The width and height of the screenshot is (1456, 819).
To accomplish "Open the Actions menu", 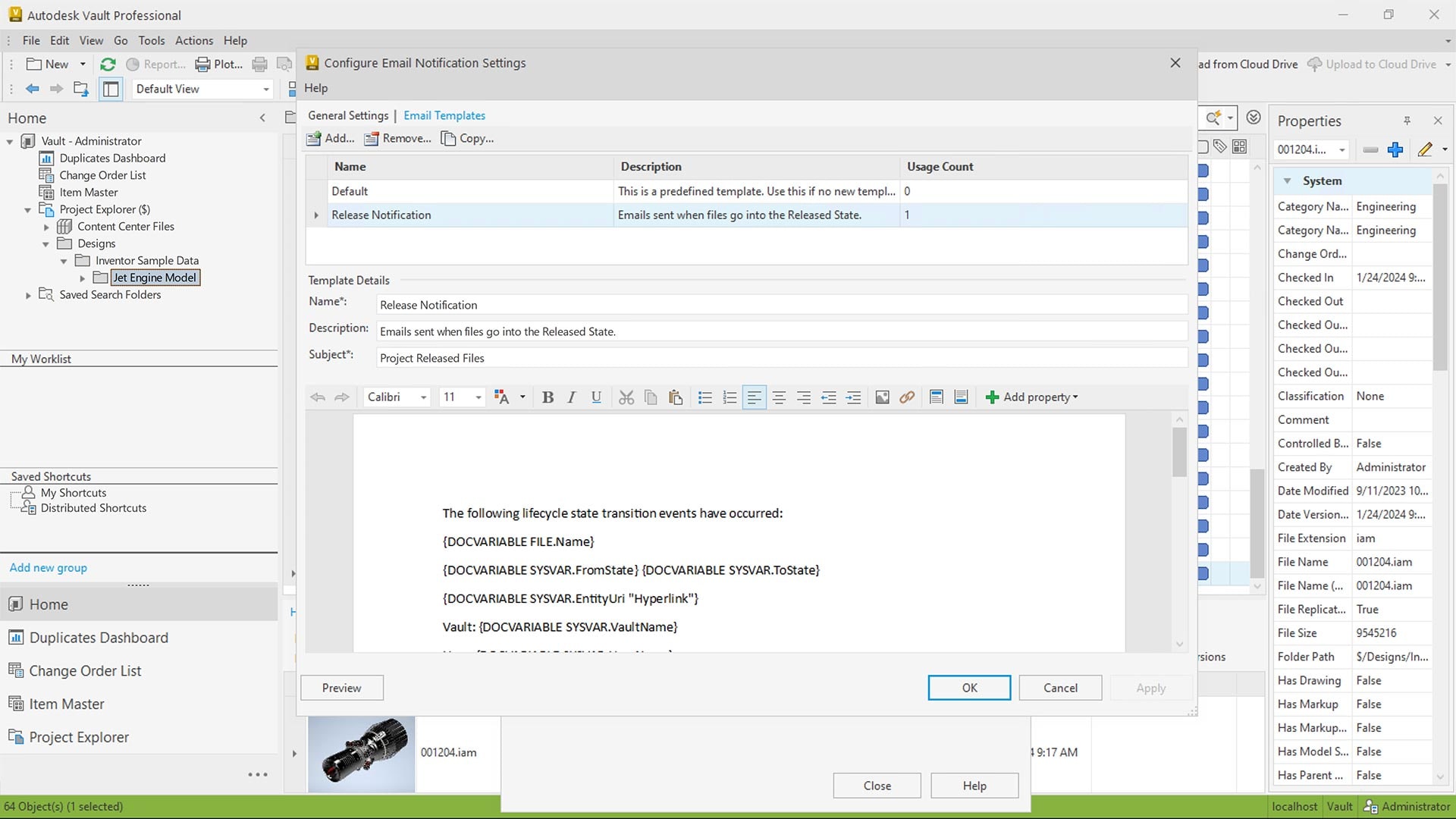I will 193,40.
